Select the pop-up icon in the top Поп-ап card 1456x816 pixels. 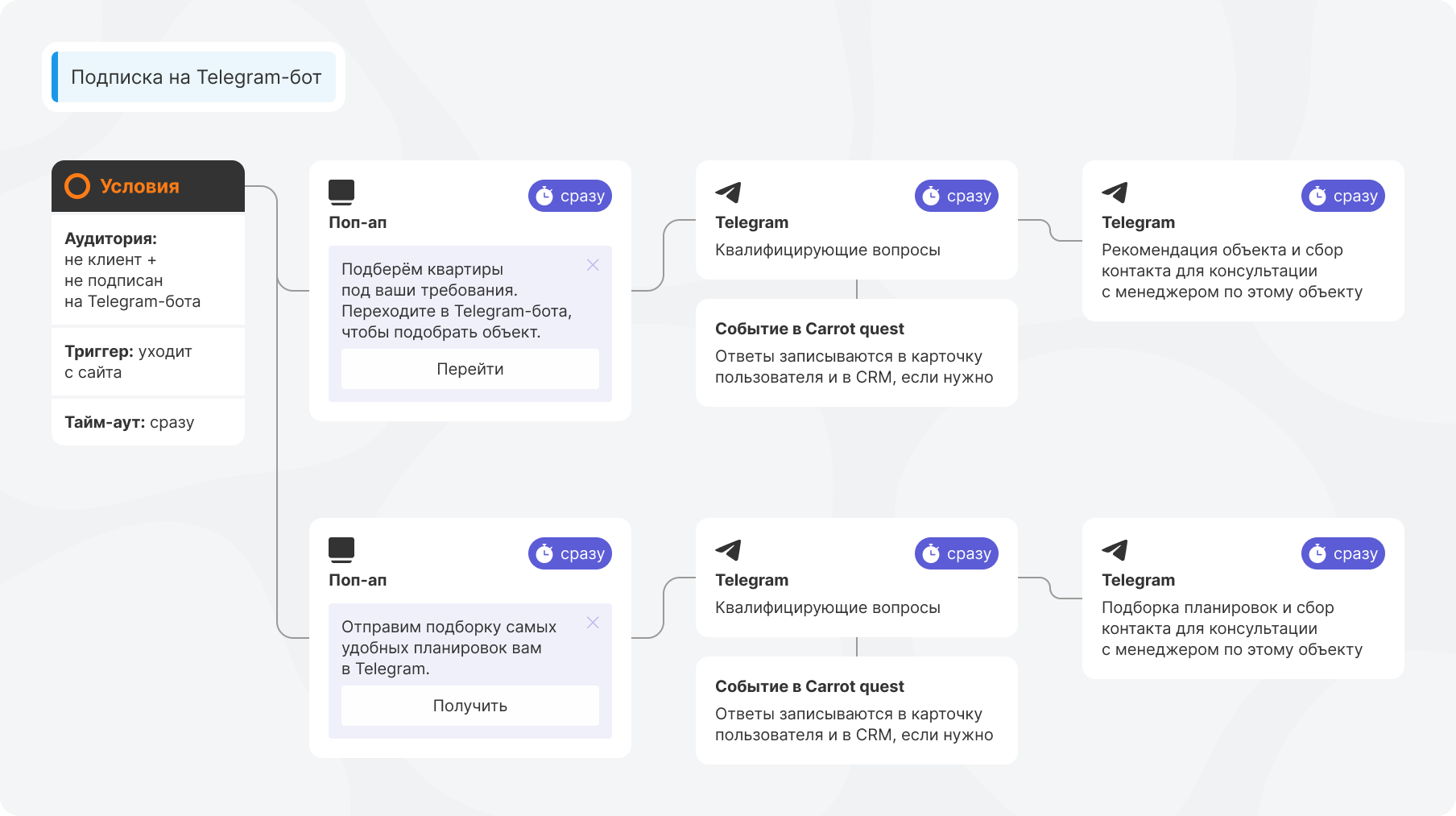click(341, 193)
